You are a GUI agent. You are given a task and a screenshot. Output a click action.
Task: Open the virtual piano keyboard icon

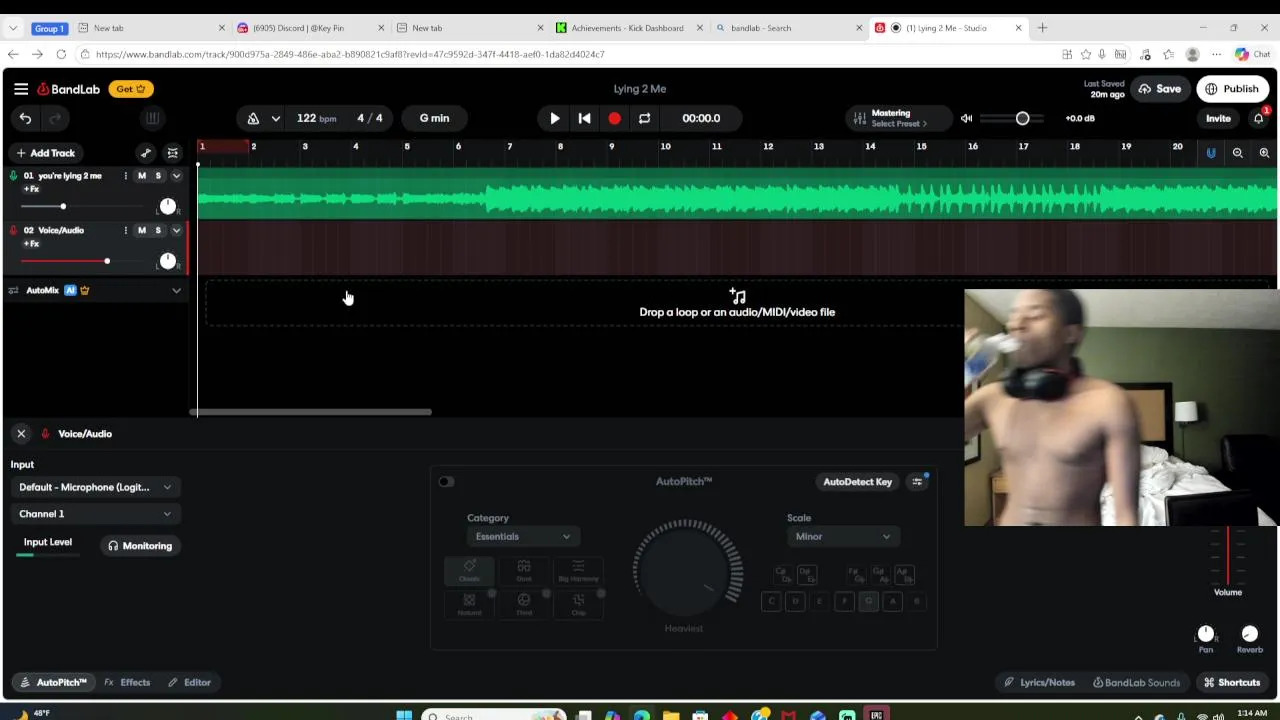click(x=152, y=118)
